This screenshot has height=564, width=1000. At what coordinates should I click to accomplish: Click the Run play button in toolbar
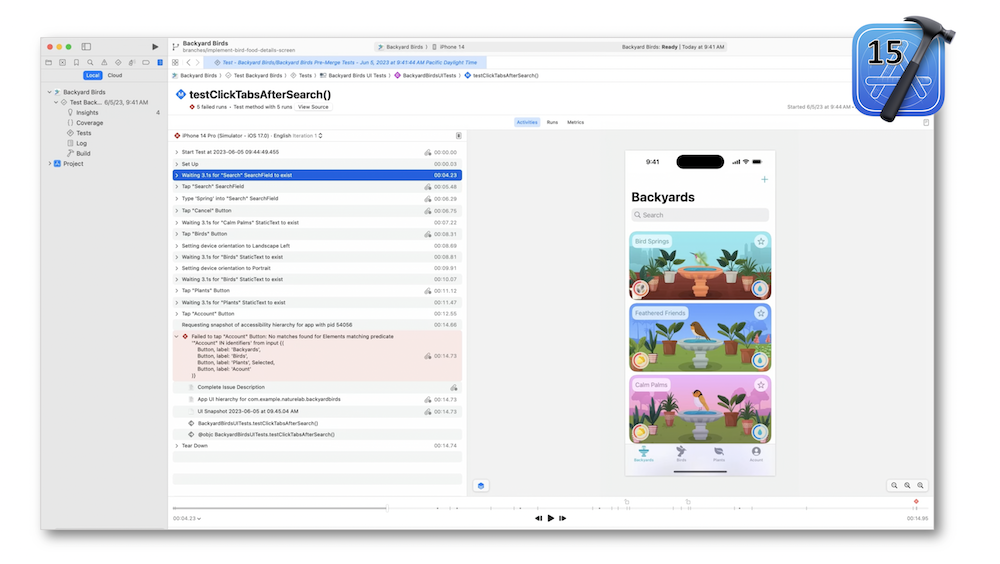pos(155,47)
